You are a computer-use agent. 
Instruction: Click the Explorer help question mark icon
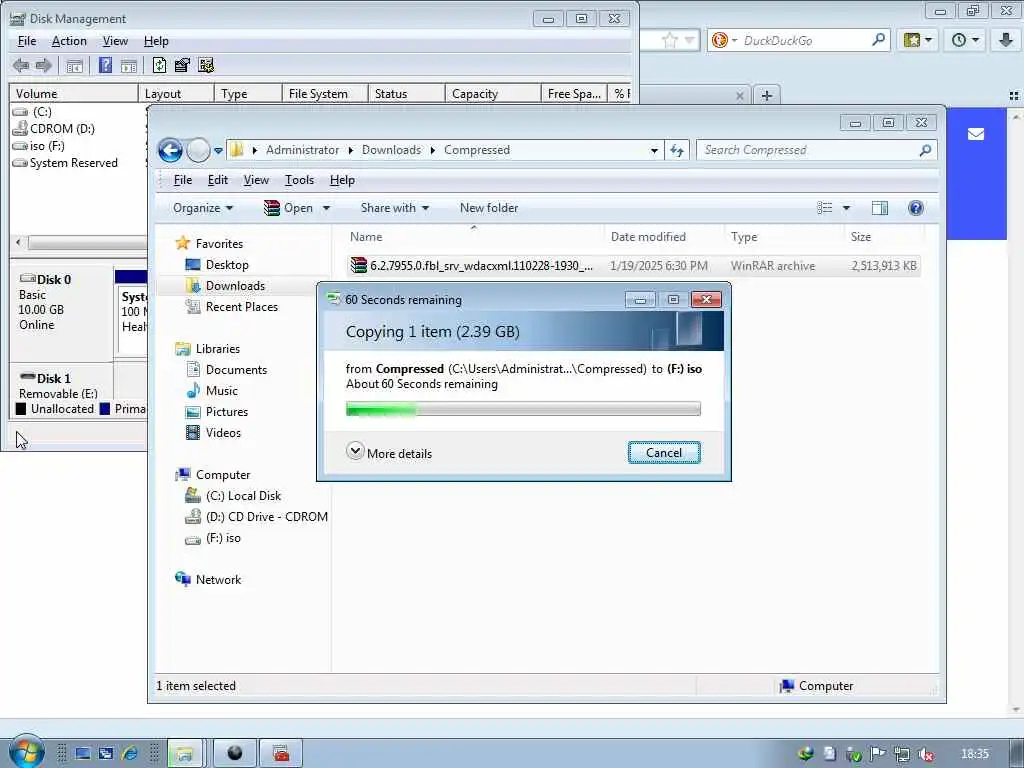tap(916, 208)
